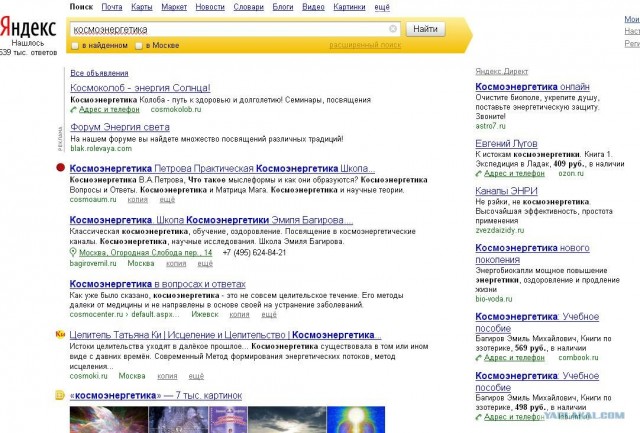Click the Найти search button
Viewport: 640px width, 433px height.
point(425,29)
